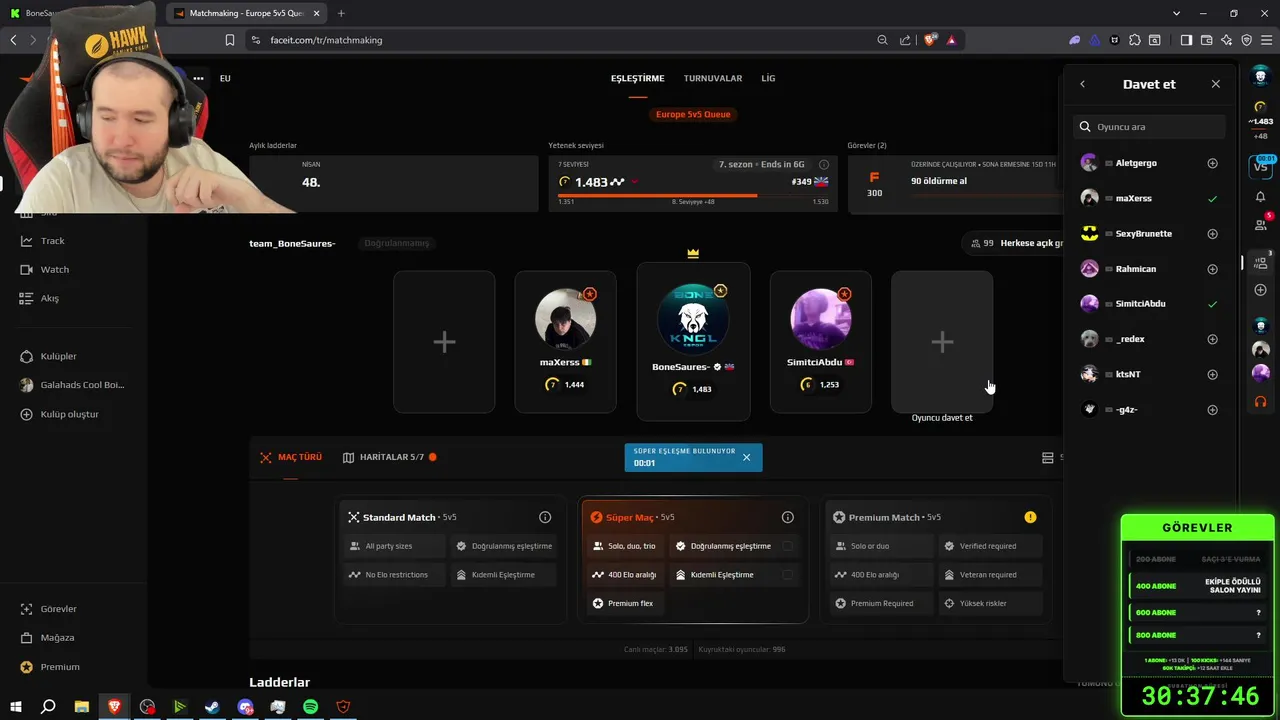Viewport: 1280px width, 720px height.
Task: Select the Premium Match card
Action: click(x=936, y=560)
